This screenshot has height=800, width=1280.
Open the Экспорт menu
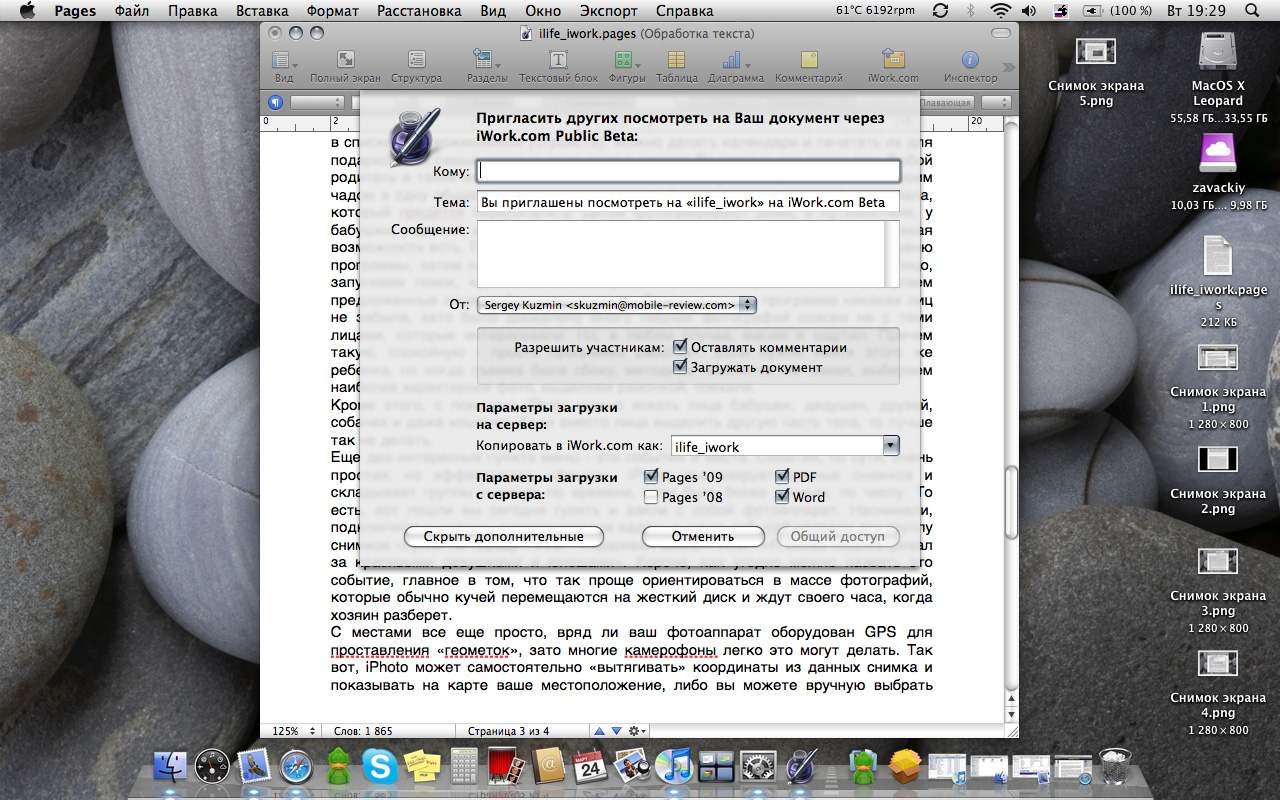pos(609,10)
